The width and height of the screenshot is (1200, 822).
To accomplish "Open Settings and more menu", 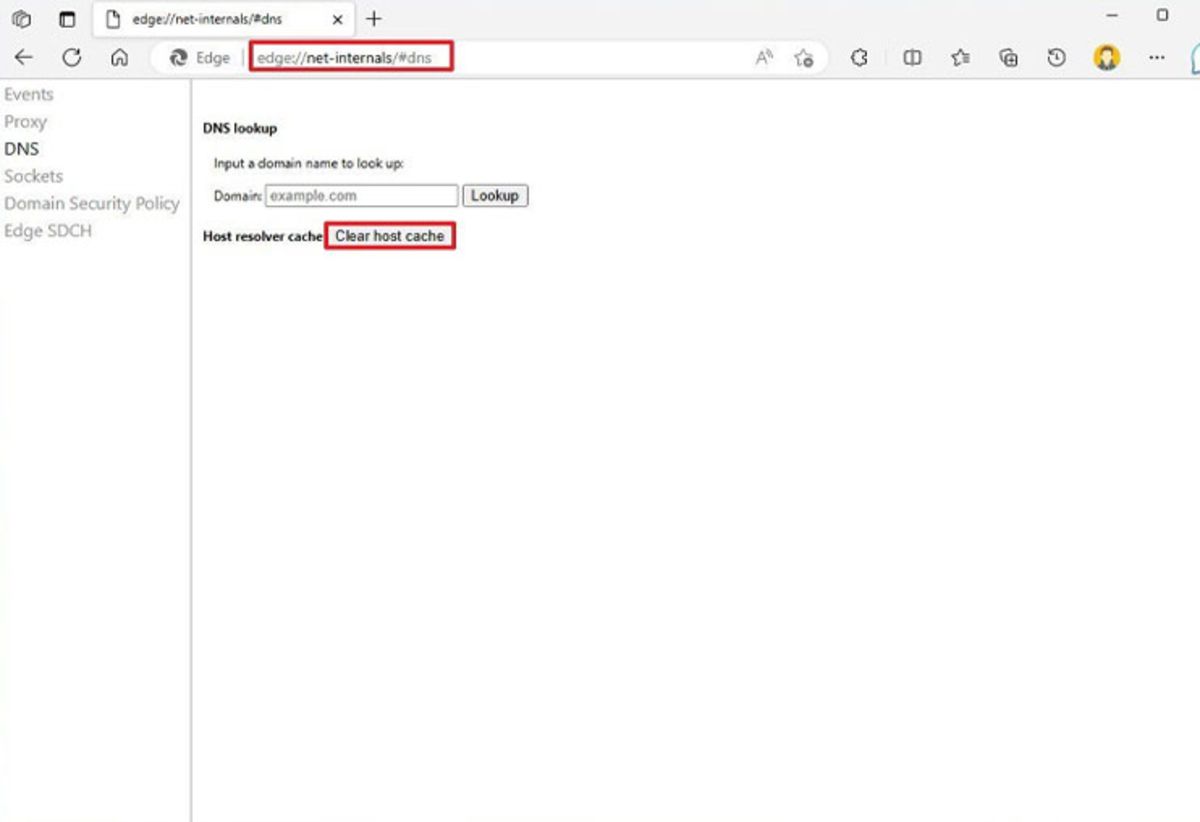I will [x=1156, y=58].
